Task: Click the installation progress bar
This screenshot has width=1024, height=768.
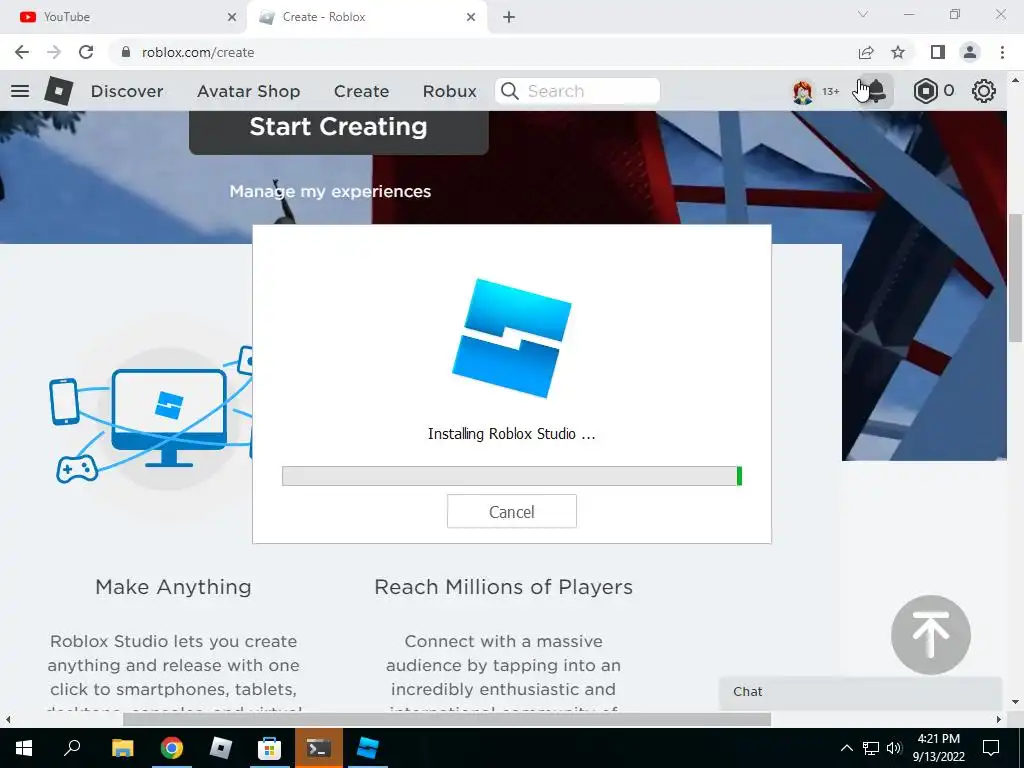Action: pos(512,476)
